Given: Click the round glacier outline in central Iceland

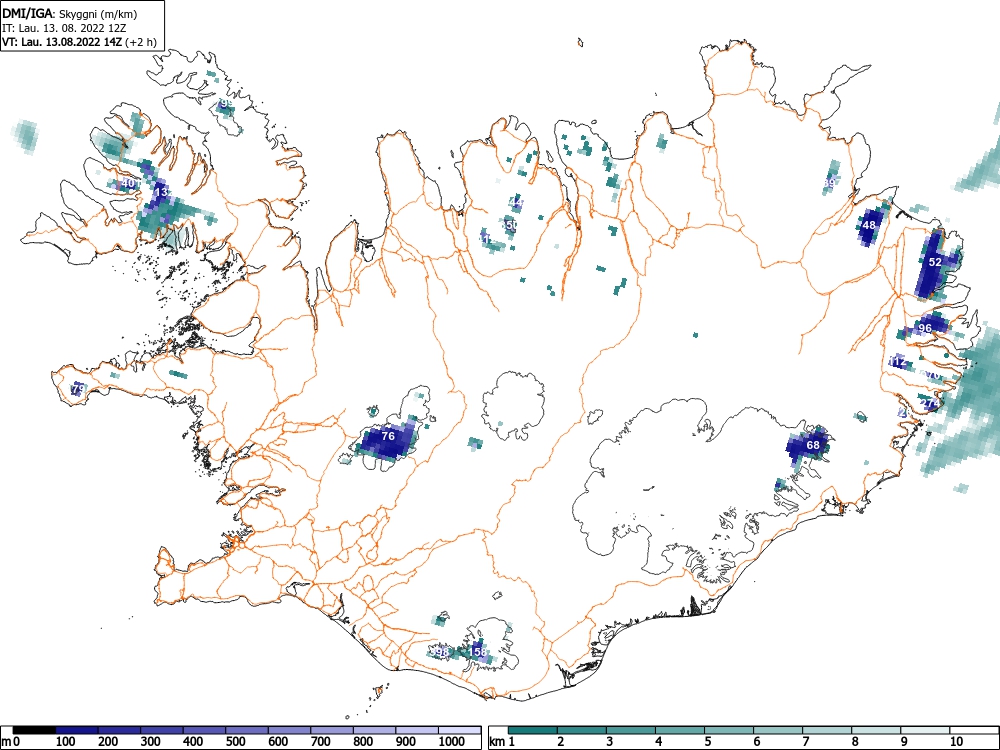Looking at the screenshot, I should [513, 406].
